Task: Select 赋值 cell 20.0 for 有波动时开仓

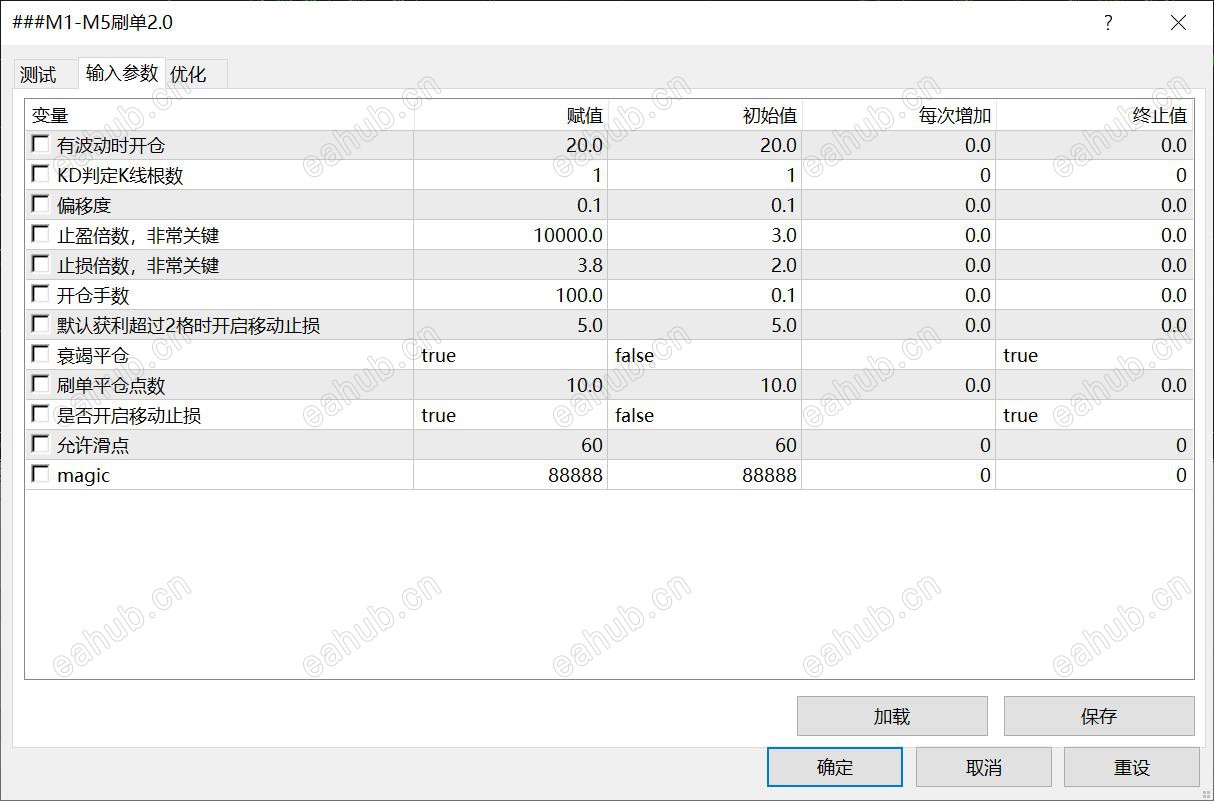Action: 511,145
